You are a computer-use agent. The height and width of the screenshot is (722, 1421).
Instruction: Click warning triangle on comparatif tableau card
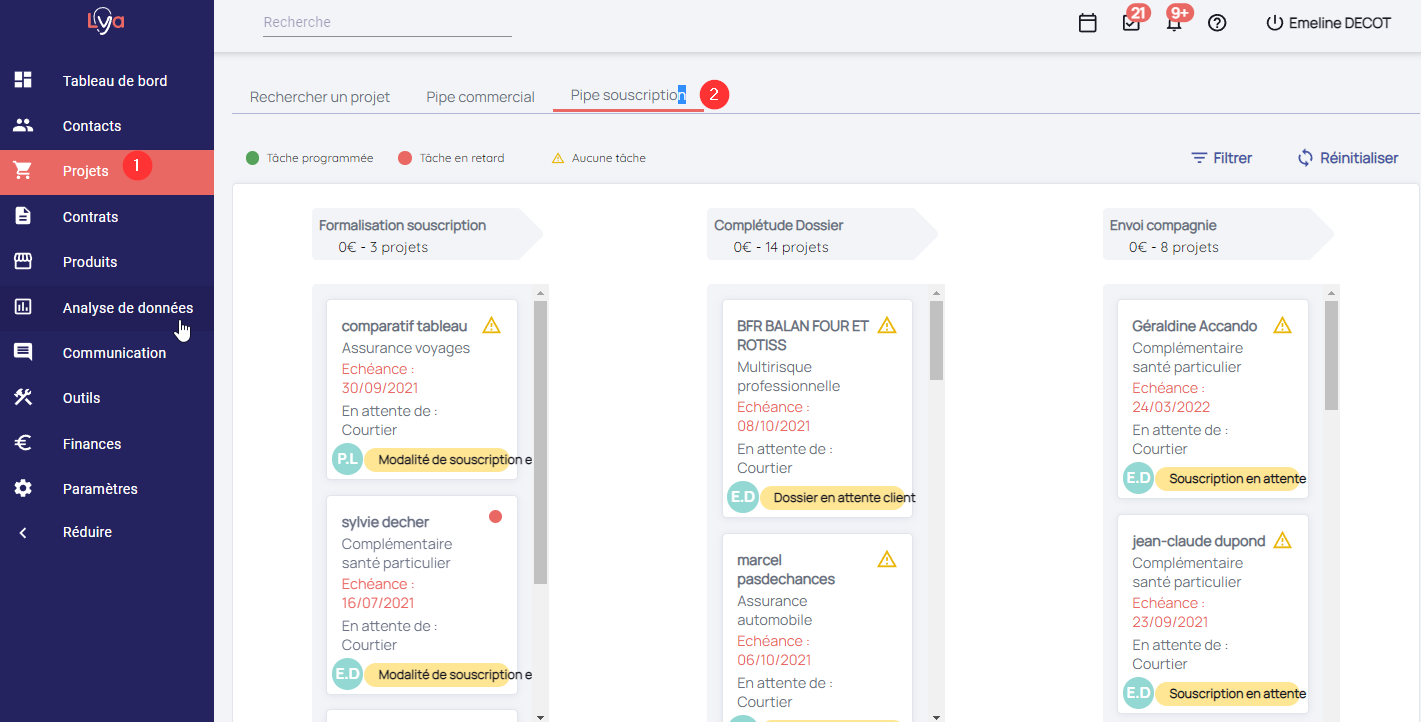[491, 325]
